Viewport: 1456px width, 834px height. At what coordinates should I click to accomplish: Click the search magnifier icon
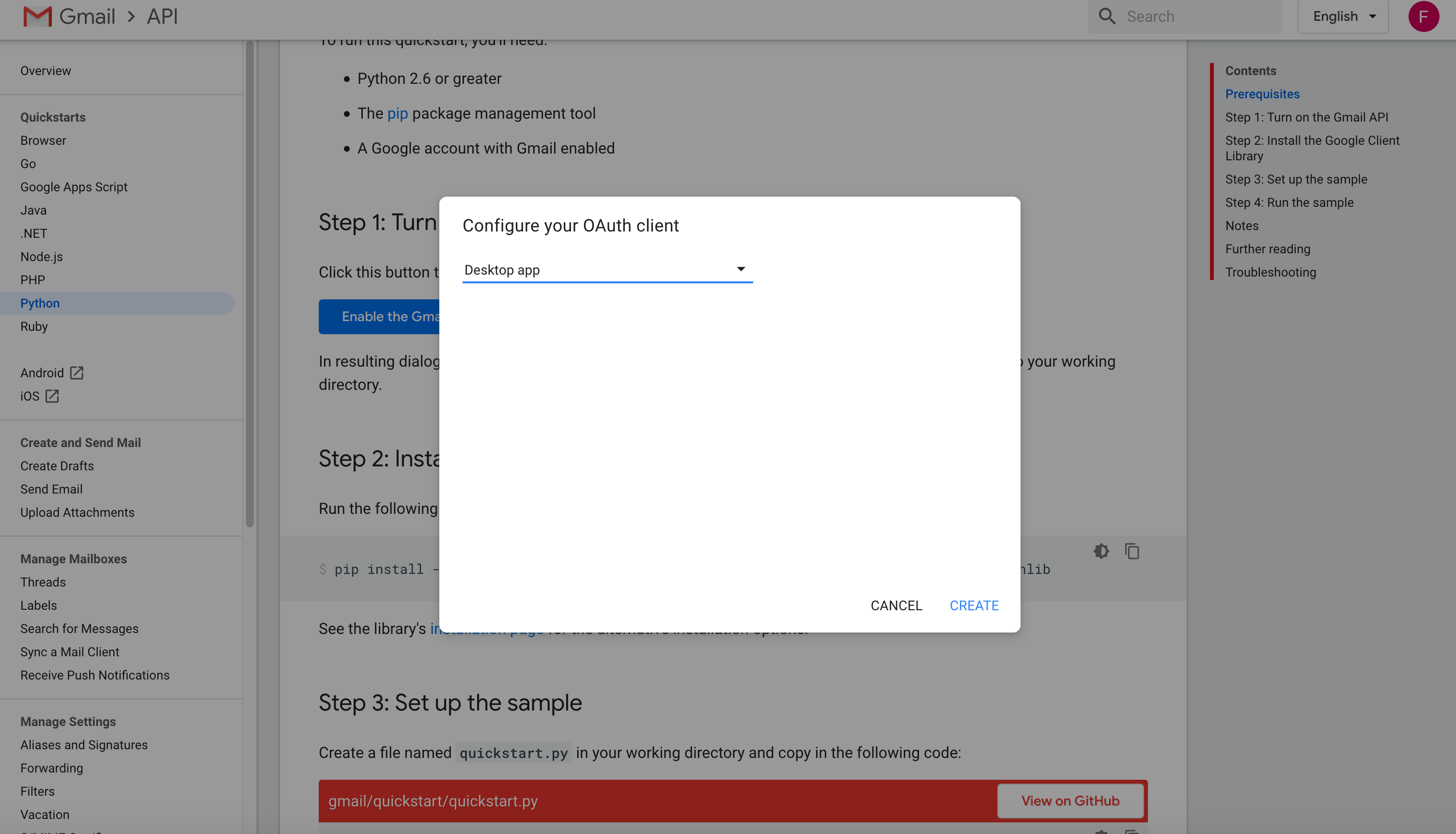tap(1107, 16)
